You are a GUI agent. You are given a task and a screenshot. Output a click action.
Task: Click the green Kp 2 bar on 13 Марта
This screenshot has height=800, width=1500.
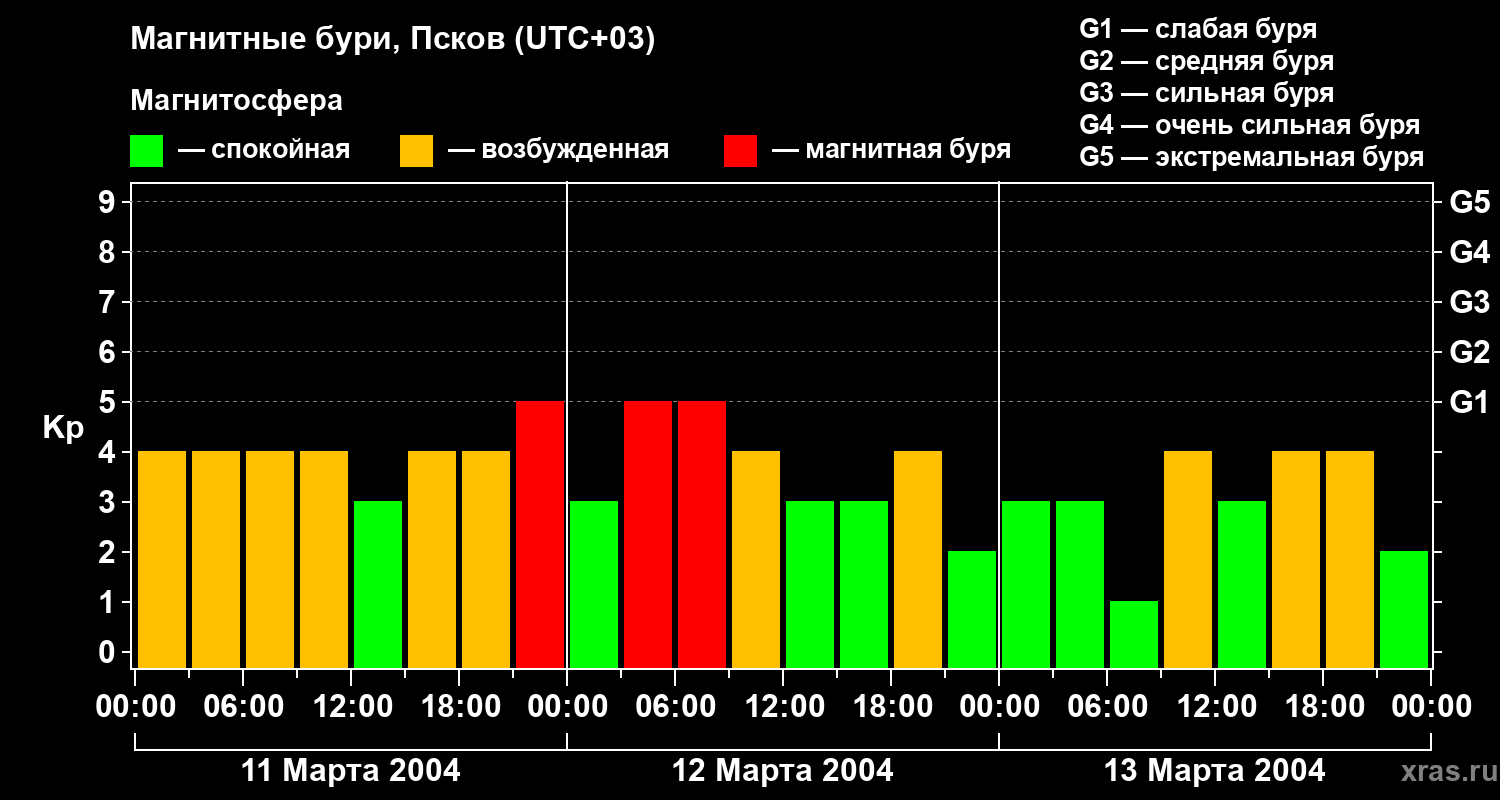[x=1404, y=609]
